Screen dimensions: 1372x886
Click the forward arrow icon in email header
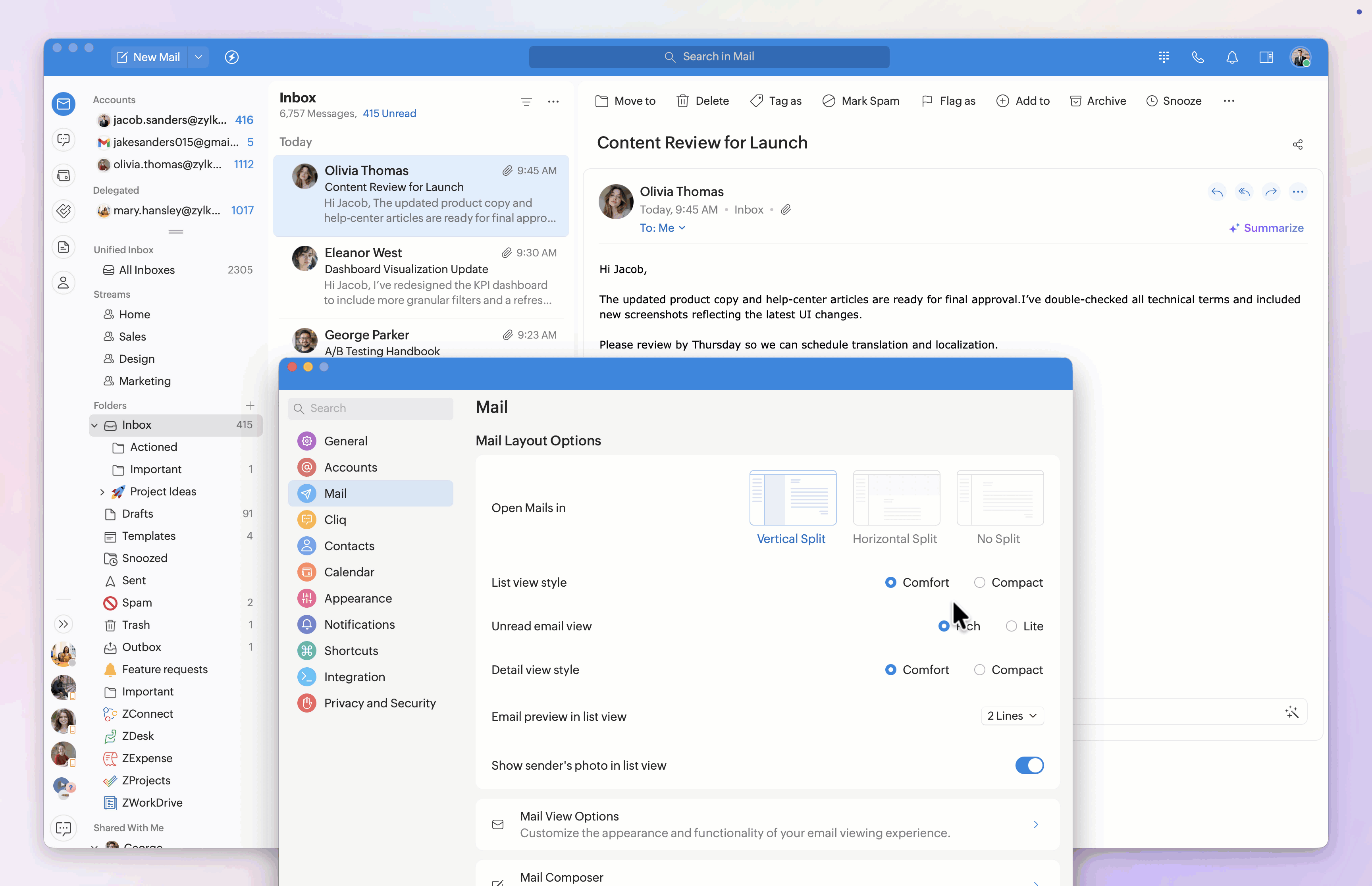tap(1271, 192)
